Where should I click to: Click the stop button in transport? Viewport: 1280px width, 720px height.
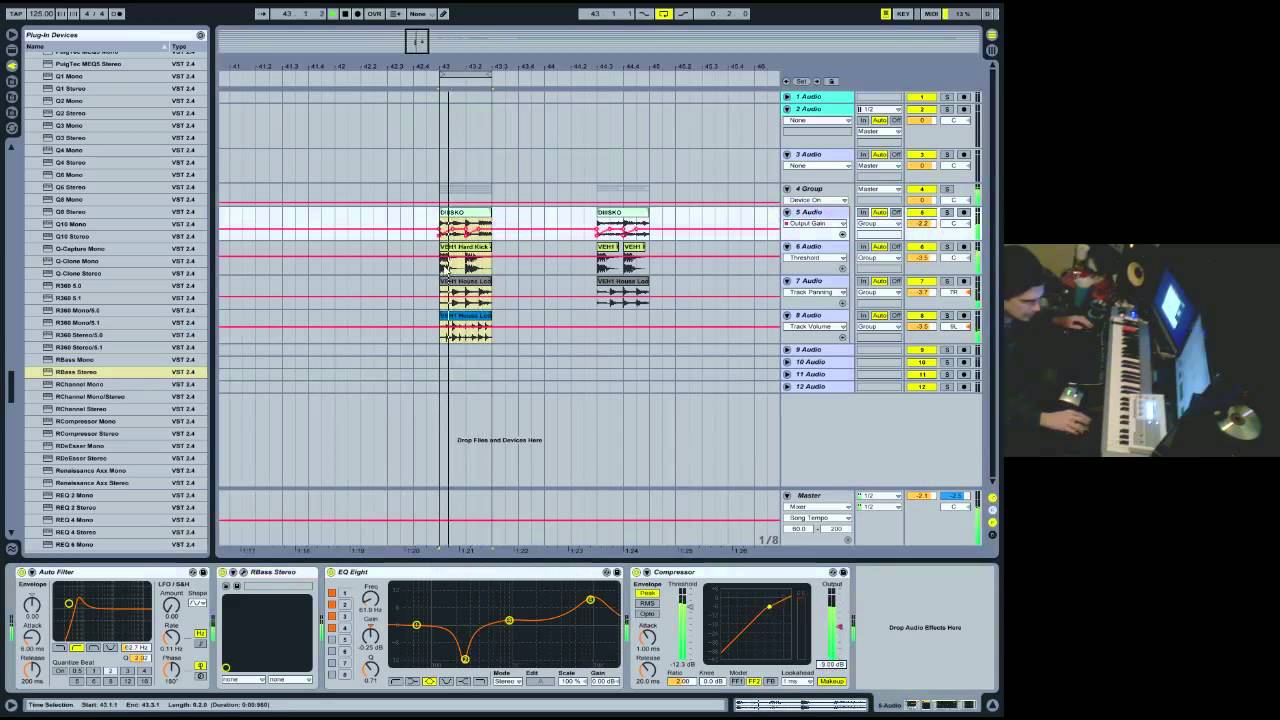click(x=345, y=14)
